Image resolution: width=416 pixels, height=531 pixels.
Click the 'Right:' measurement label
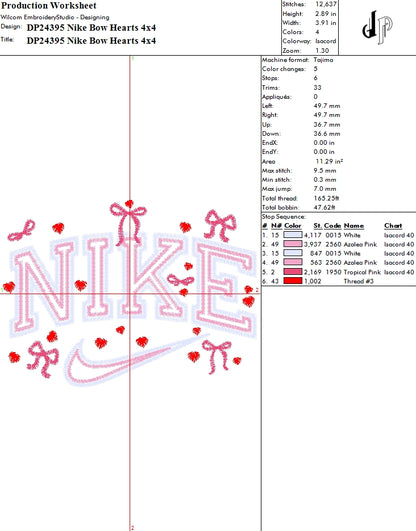[x=270, y=115]
